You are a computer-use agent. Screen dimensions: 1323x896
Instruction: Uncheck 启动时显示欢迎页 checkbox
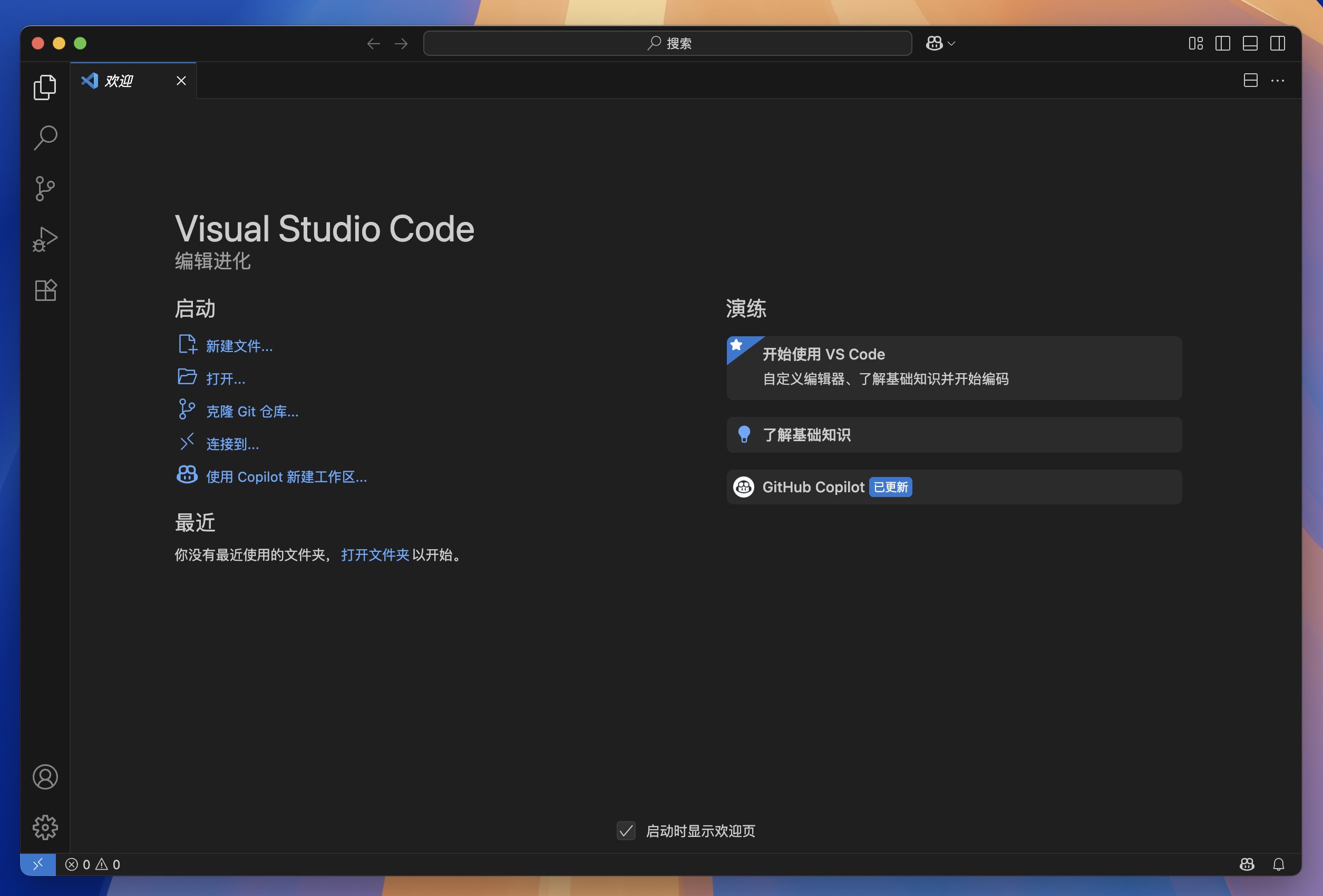[x=626, y=831]
